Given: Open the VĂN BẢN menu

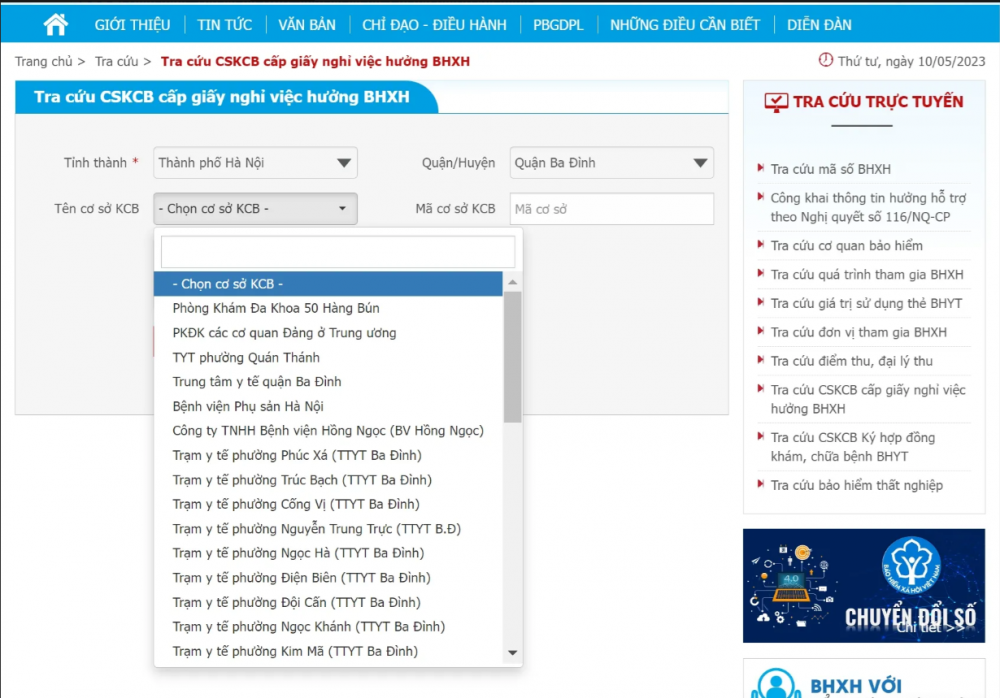Looking at the screenshot, I should pos(306,25).
